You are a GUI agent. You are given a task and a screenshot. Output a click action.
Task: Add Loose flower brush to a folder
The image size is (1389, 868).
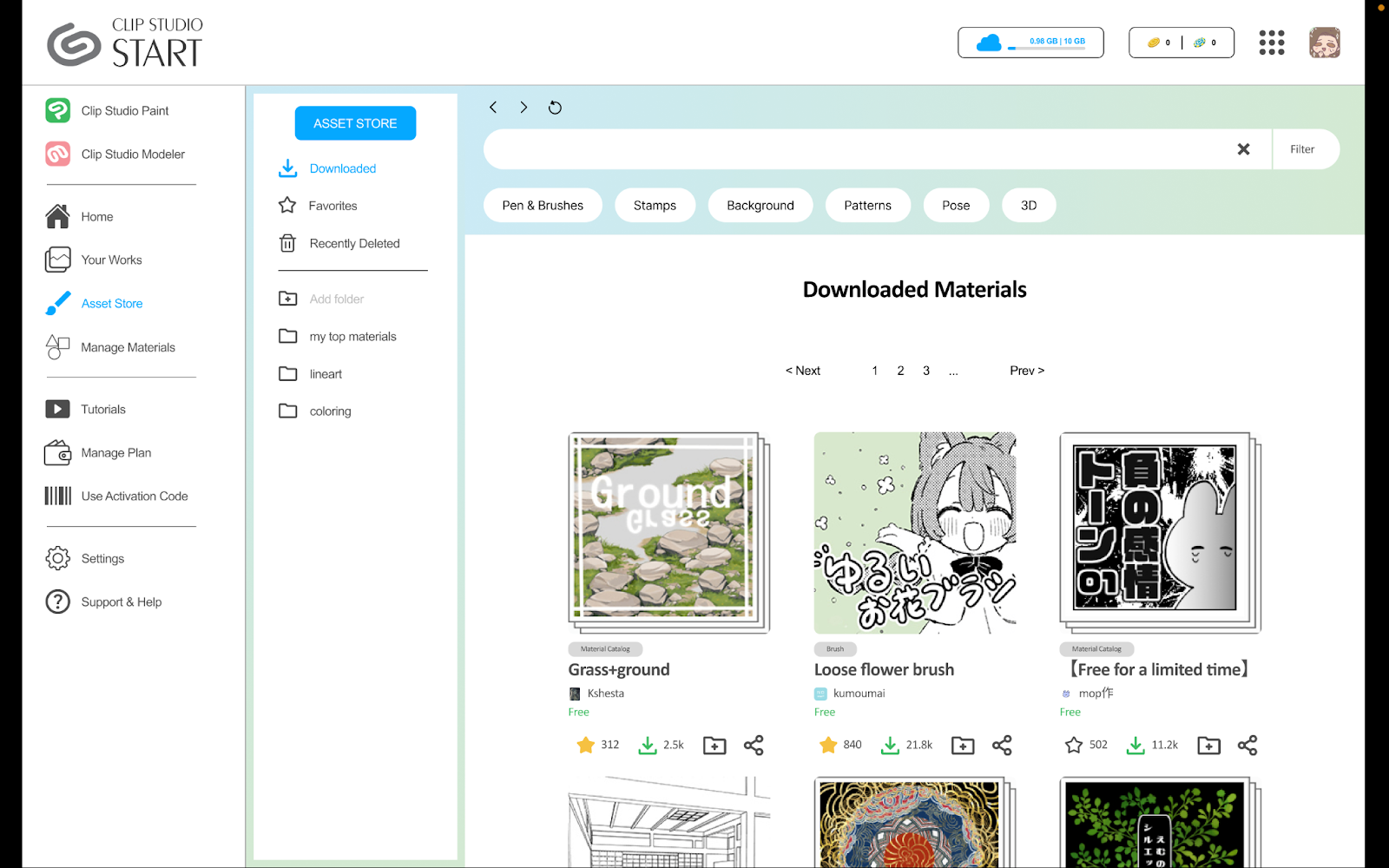[963, 745]
